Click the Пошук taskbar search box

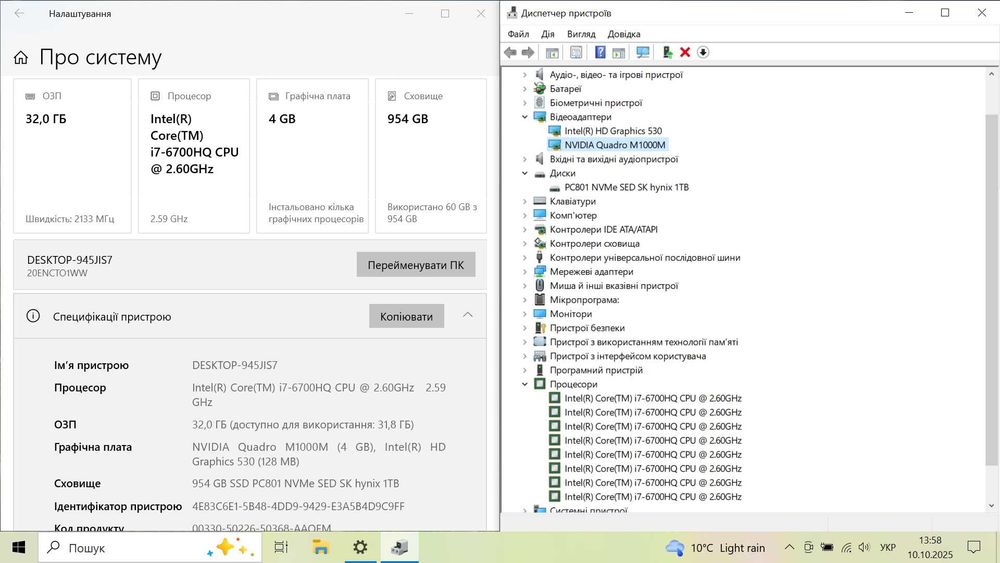(150, 548)
